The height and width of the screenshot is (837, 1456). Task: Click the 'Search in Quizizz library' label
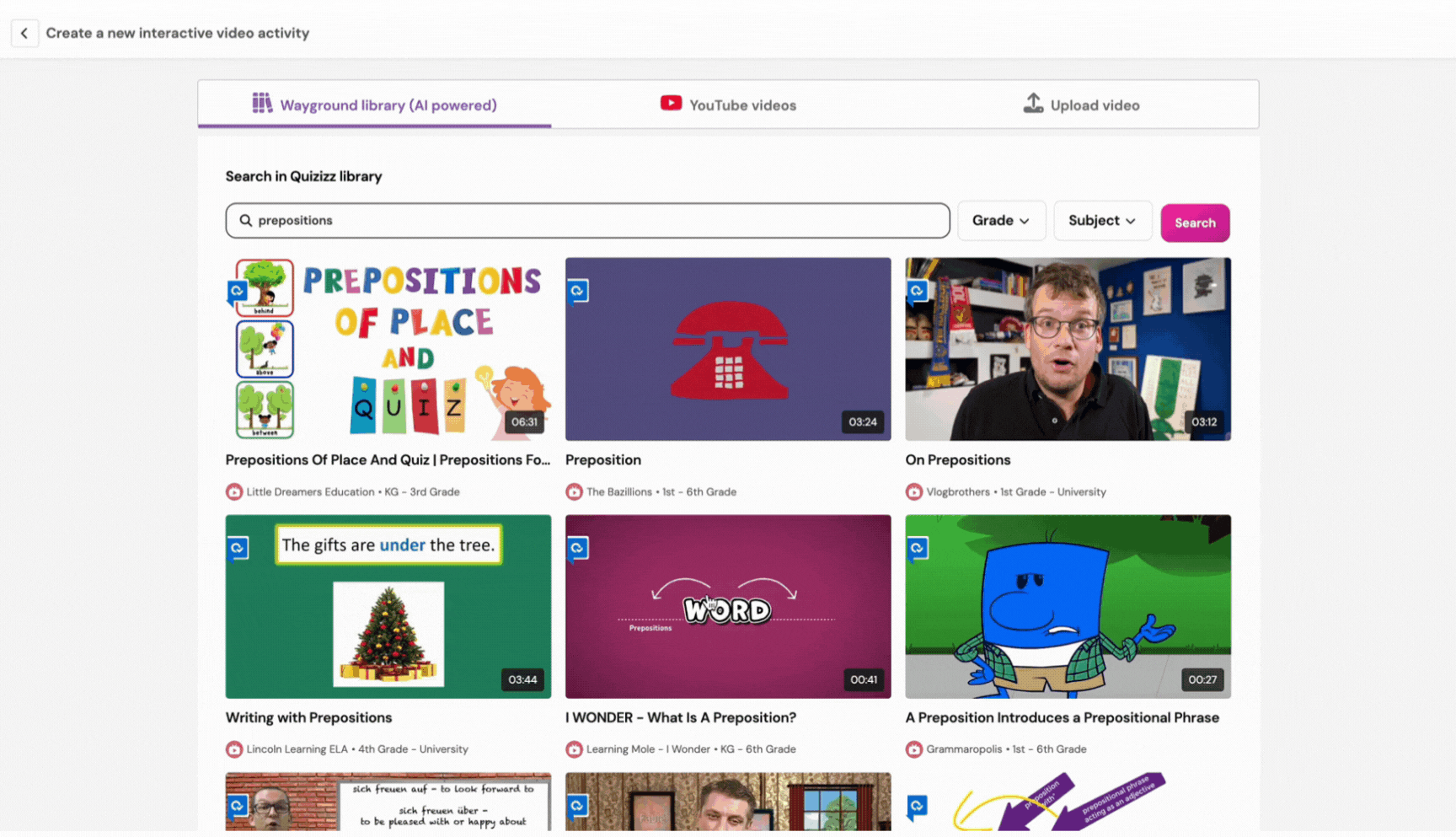point(303,176)
